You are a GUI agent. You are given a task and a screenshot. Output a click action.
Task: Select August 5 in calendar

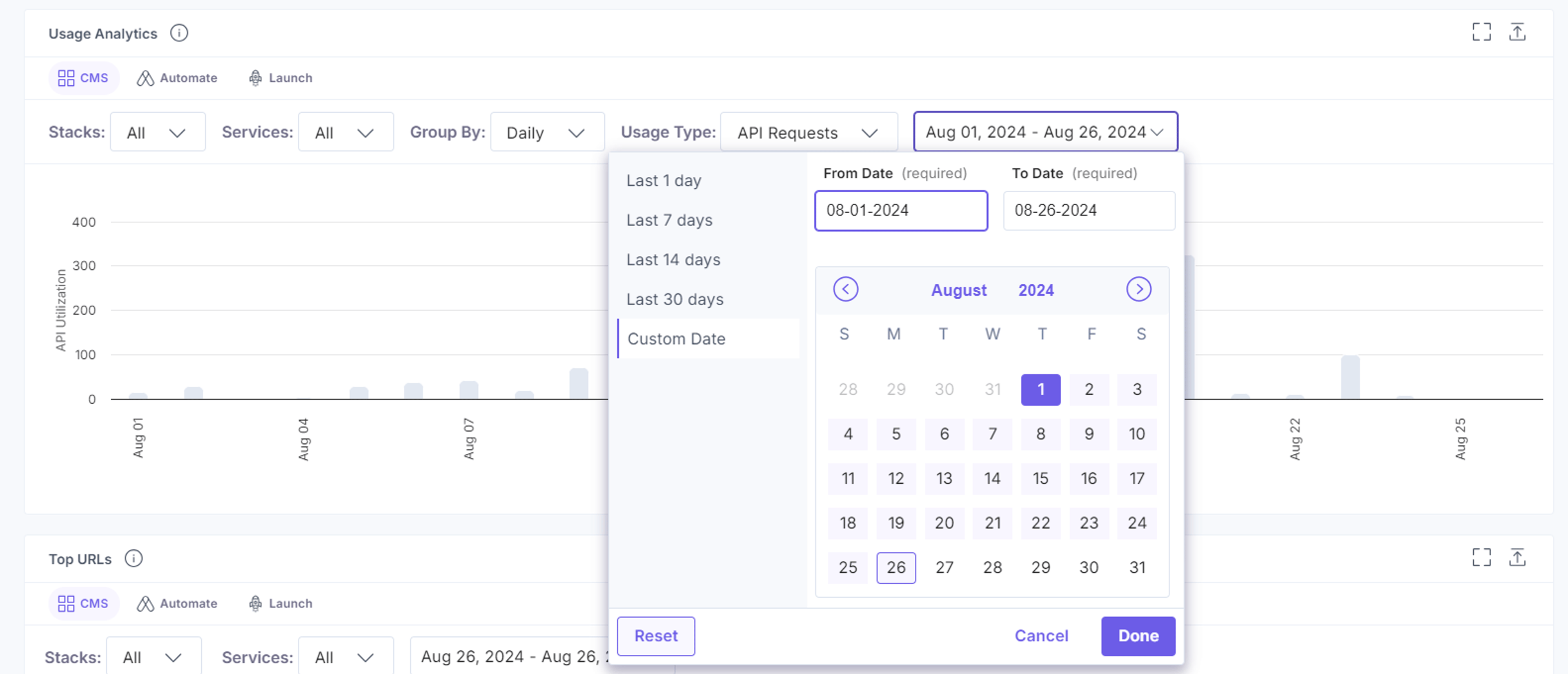click(896, 434)
